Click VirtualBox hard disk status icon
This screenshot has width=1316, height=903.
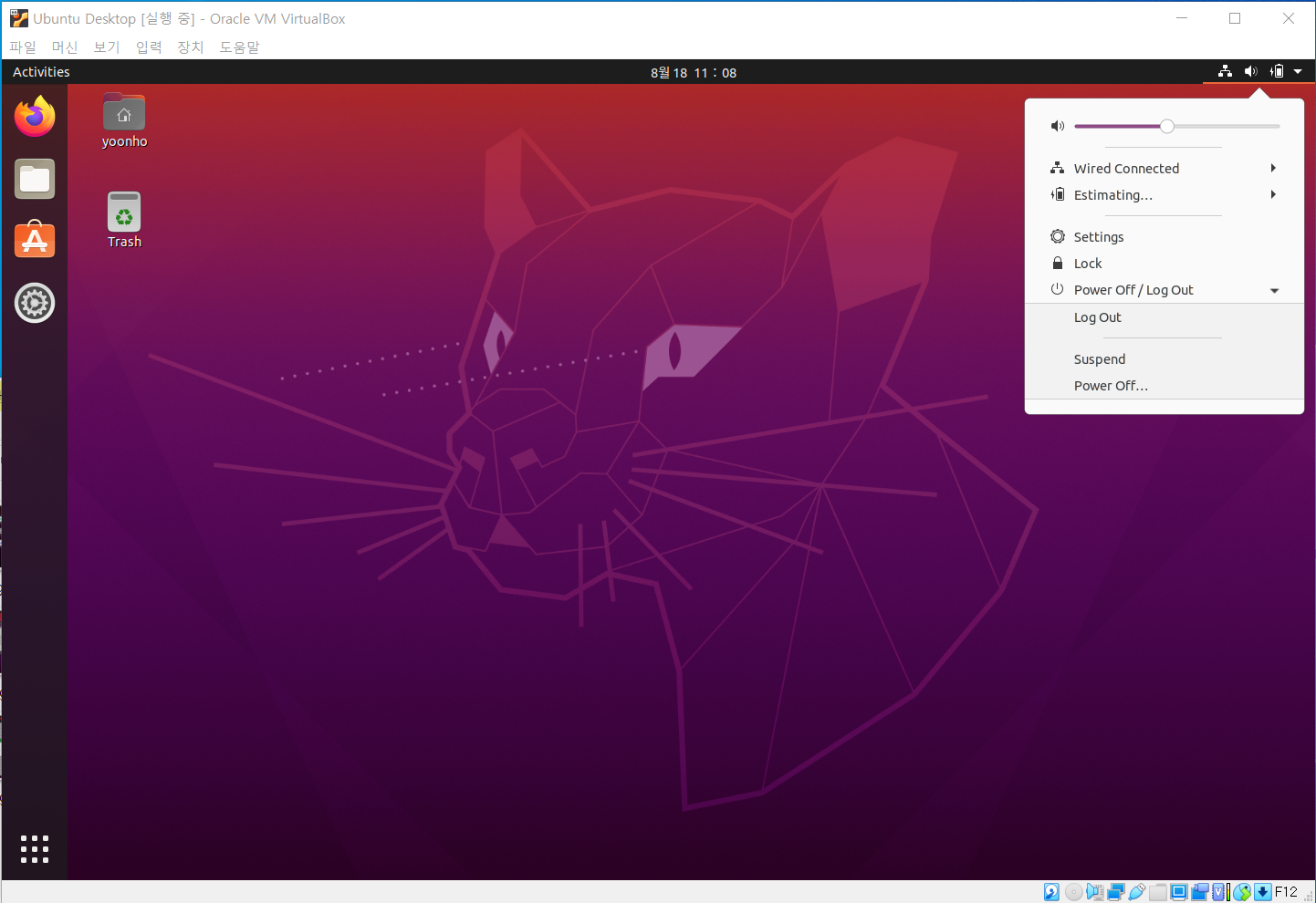(x=1051, y=892)
